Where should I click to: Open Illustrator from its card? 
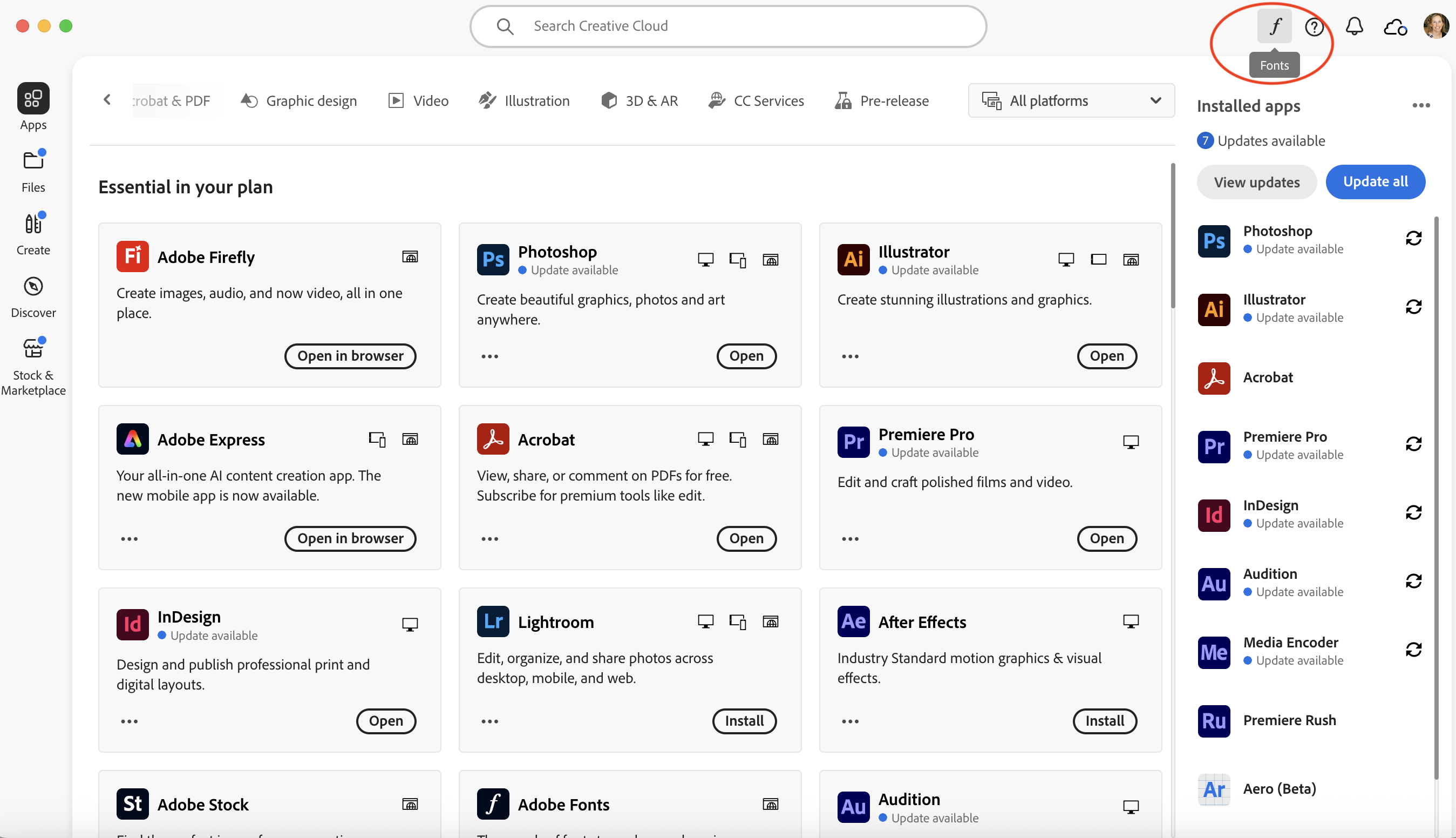pyautogui.click(x=1106, y=356)
